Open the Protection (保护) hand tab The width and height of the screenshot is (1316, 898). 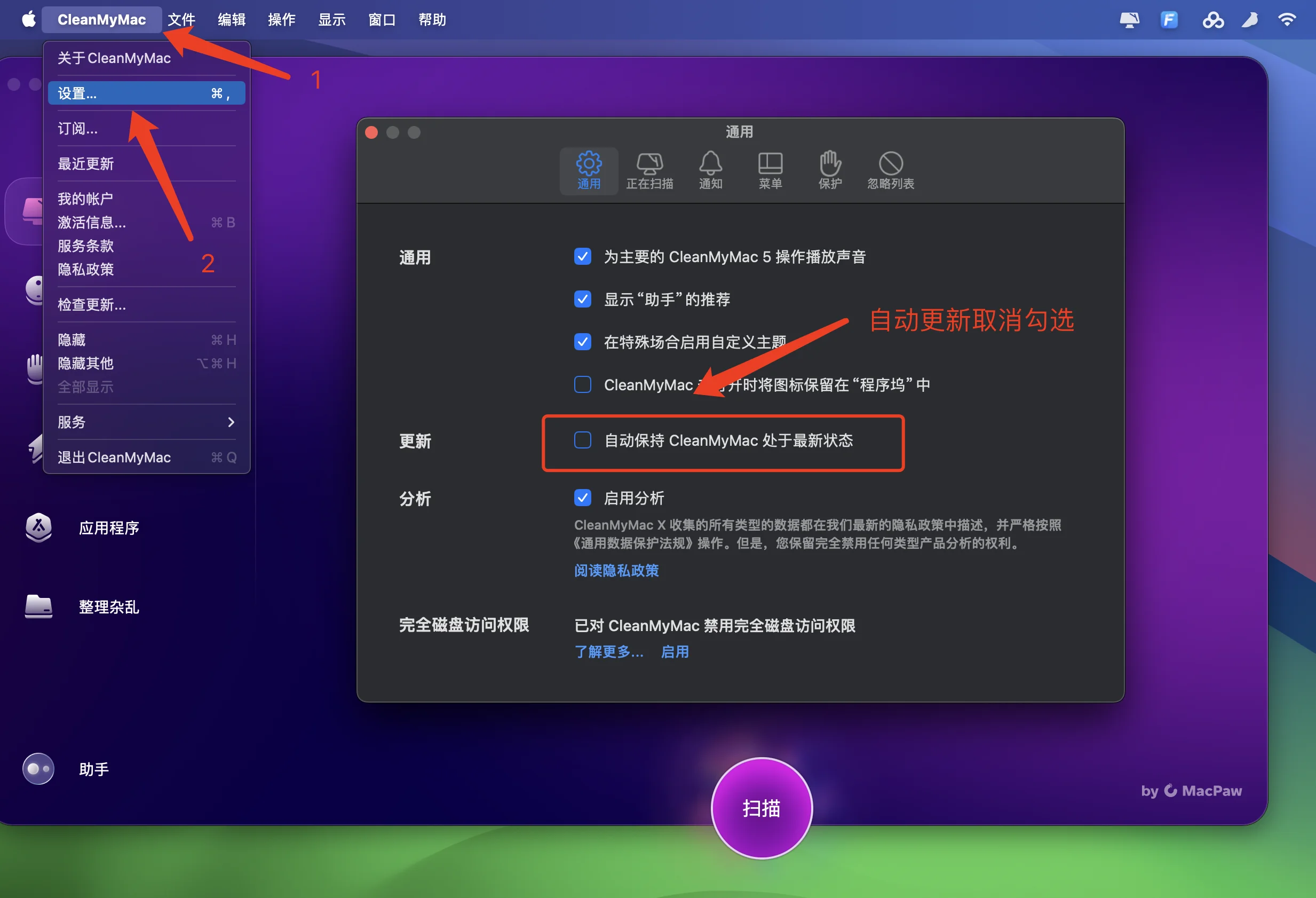[x=830, y=170]
